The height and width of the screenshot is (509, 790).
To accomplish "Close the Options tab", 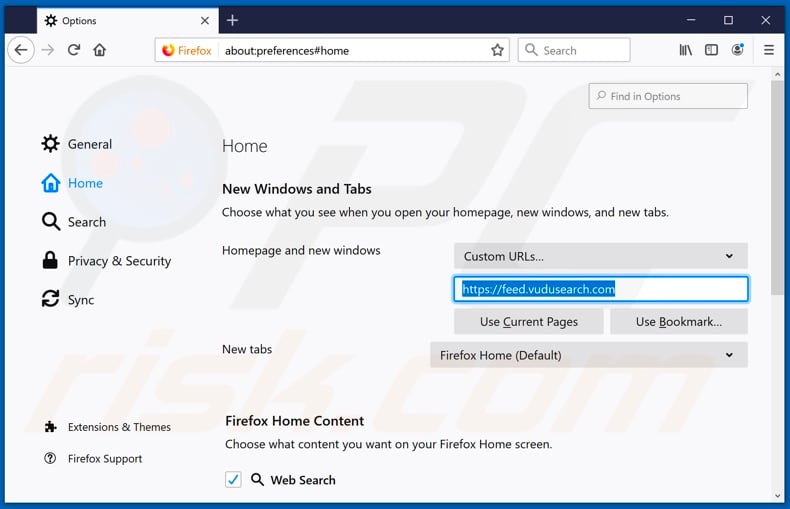I will [205, 21].
